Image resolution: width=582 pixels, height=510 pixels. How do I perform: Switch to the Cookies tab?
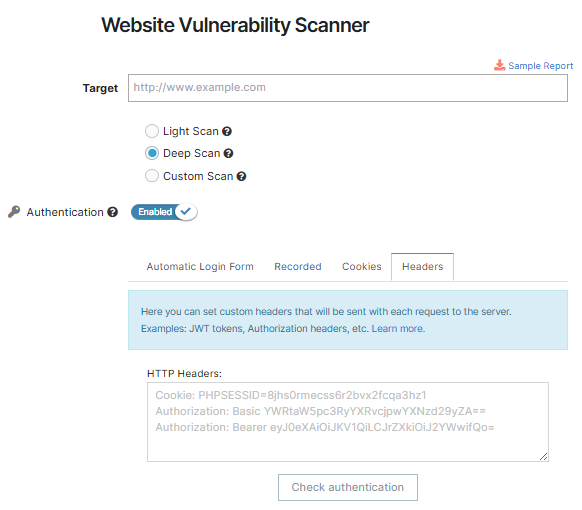tap(362, 267)
